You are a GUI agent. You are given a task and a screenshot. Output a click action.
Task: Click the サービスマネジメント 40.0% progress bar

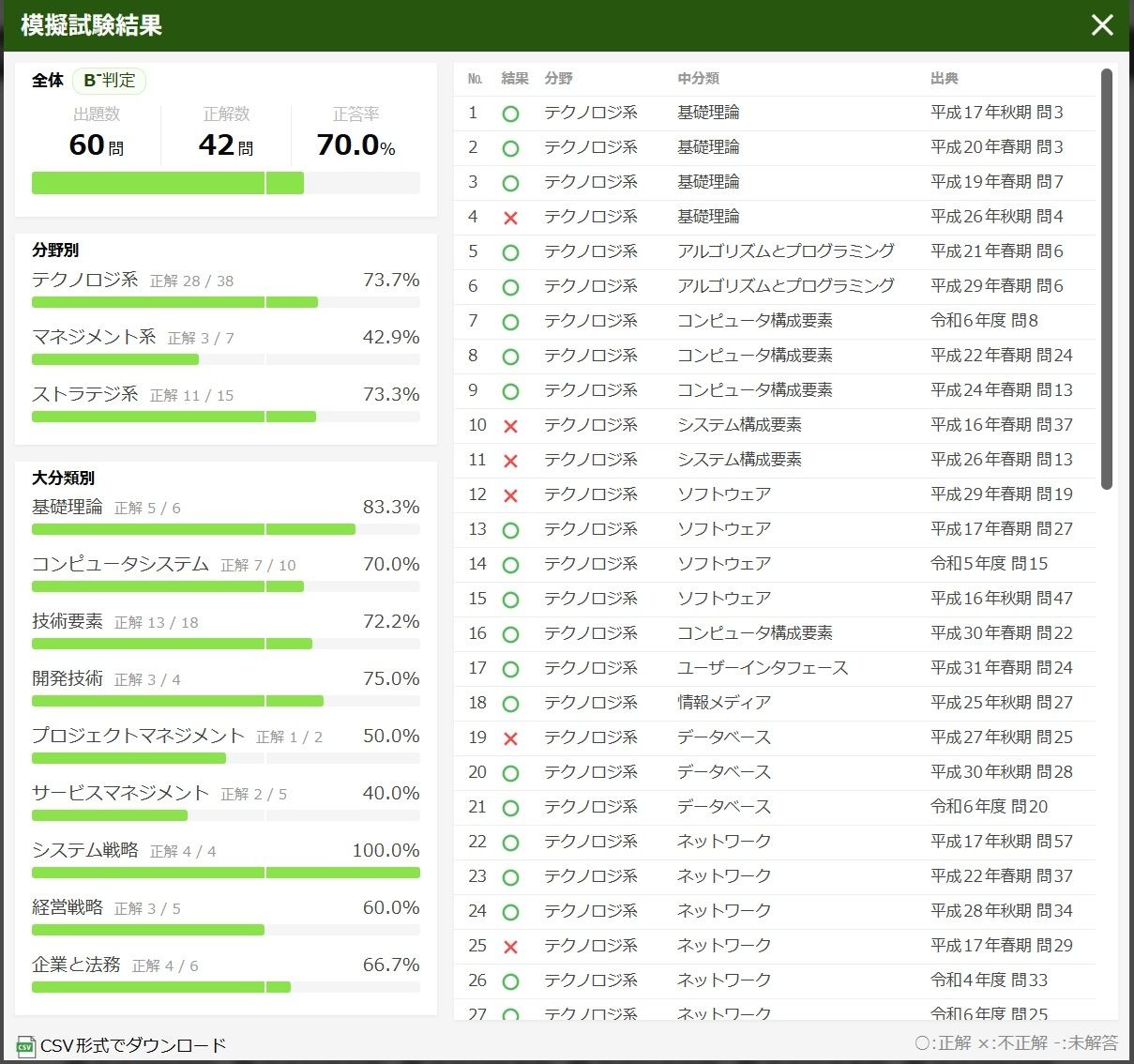point(226,815)
